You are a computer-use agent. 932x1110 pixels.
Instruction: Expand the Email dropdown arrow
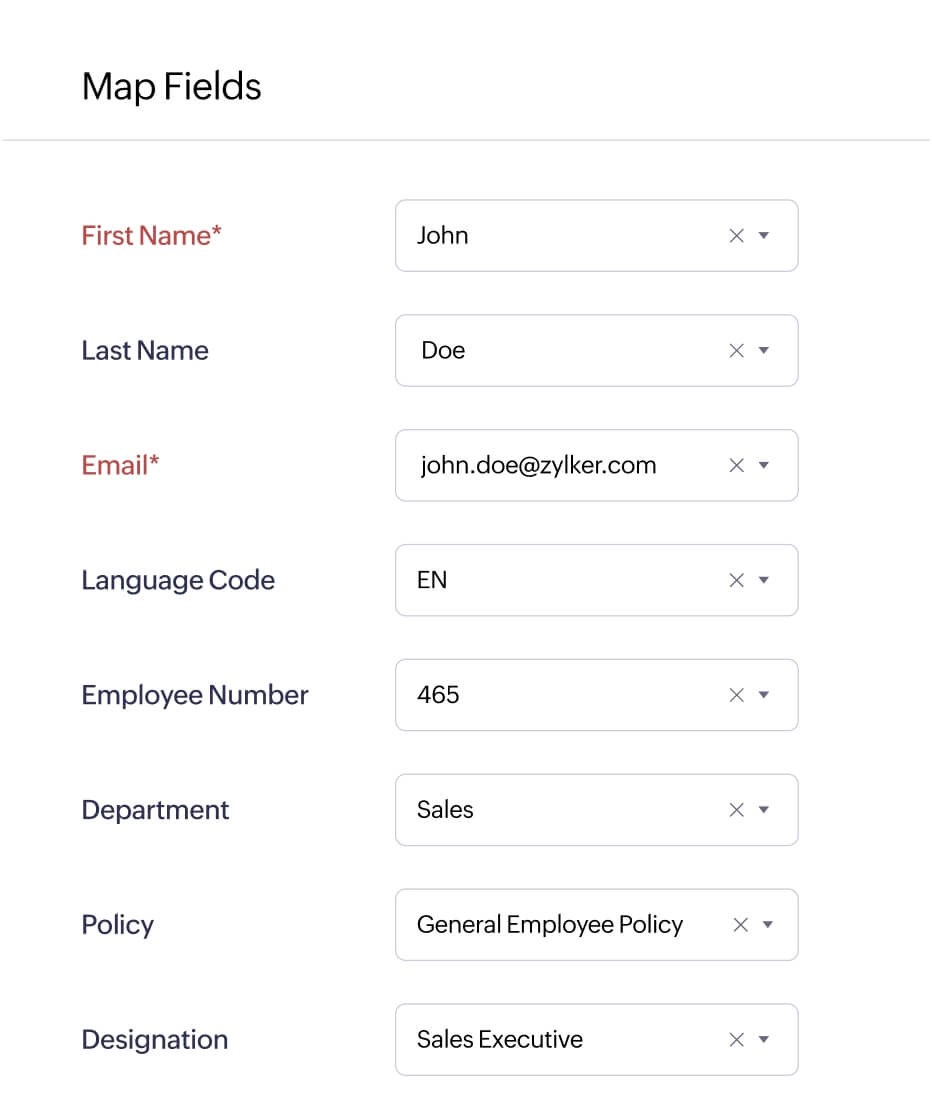[764, 466]
